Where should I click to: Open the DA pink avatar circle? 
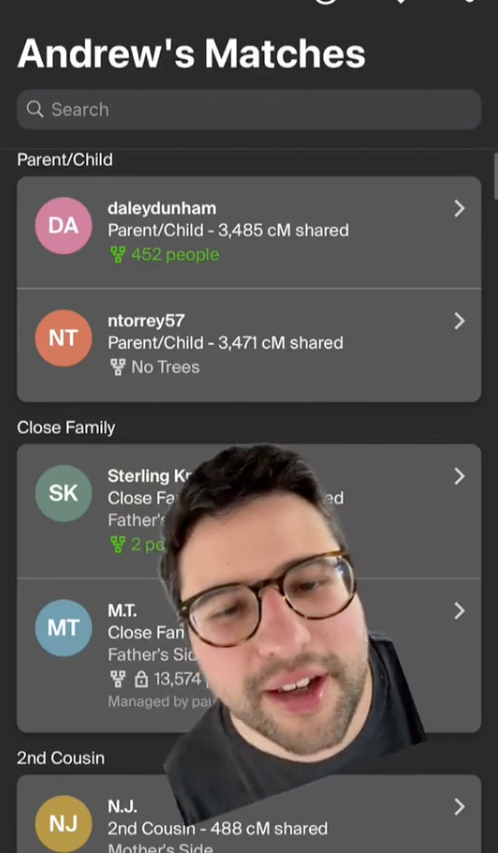click(x=63, y=226)
